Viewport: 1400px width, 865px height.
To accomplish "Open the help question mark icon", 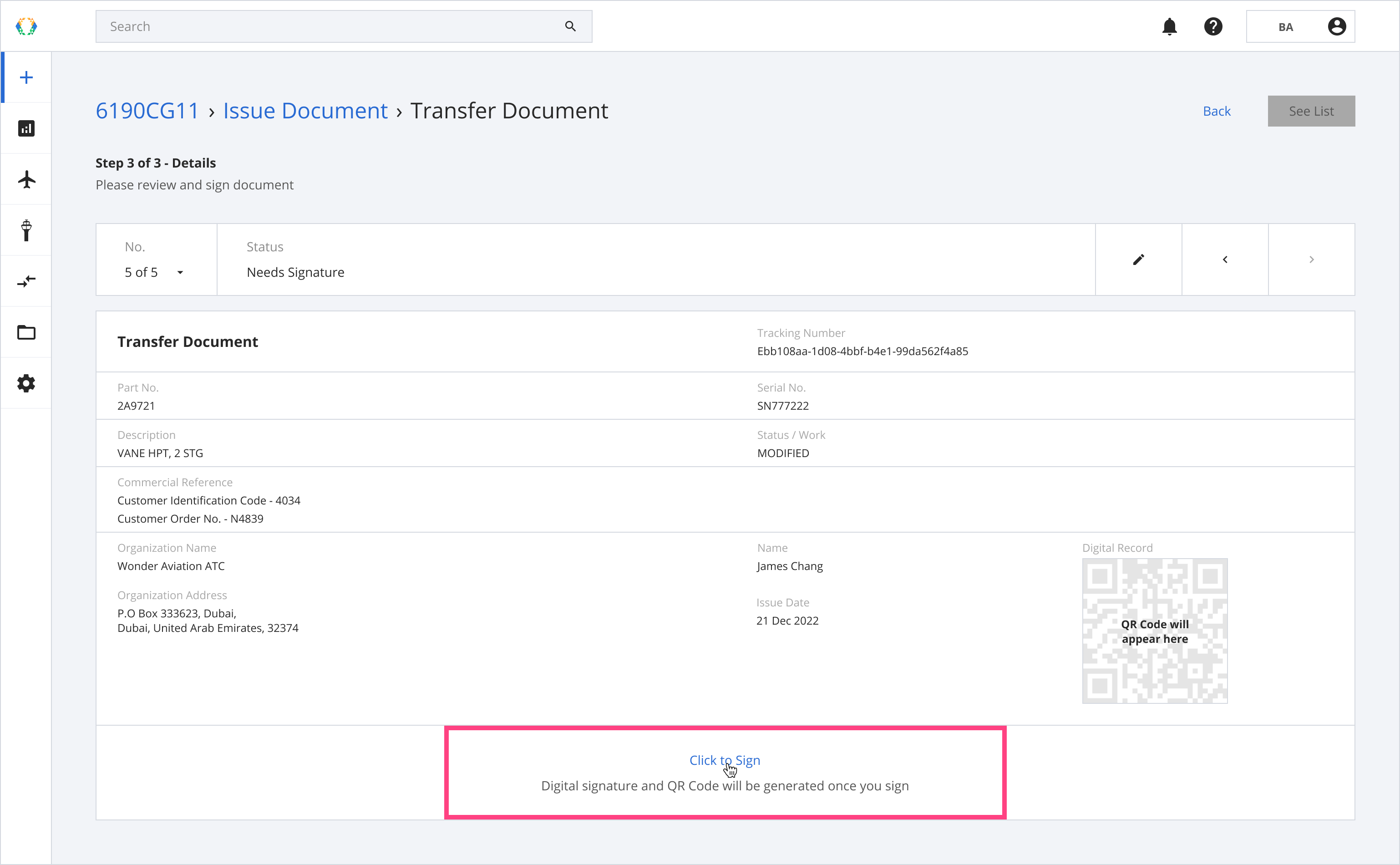I will (1213, 26).
